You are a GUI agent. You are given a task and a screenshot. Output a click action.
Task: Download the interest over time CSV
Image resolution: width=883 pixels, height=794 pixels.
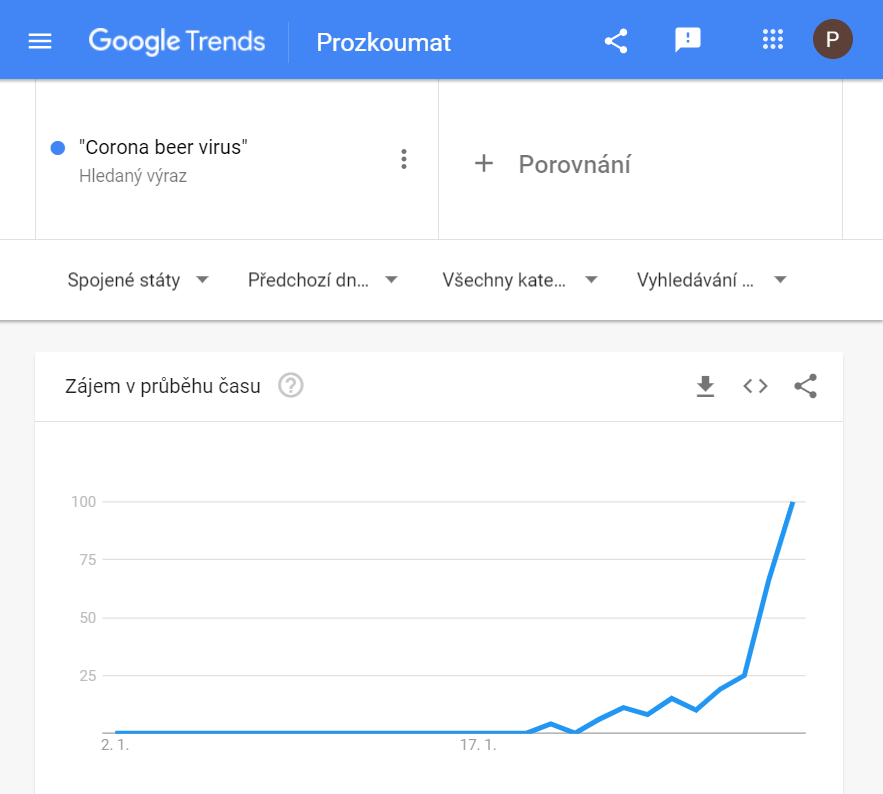[705, 386]
